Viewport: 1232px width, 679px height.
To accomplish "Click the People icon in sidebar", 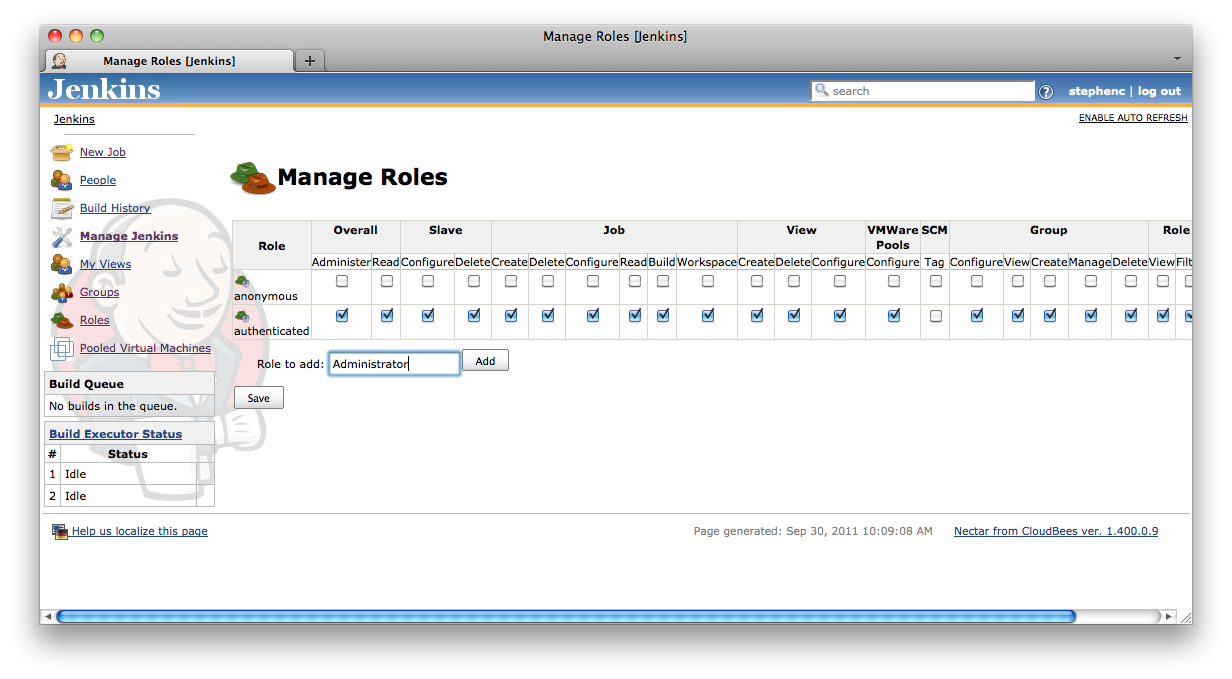I will click(62, 180).
